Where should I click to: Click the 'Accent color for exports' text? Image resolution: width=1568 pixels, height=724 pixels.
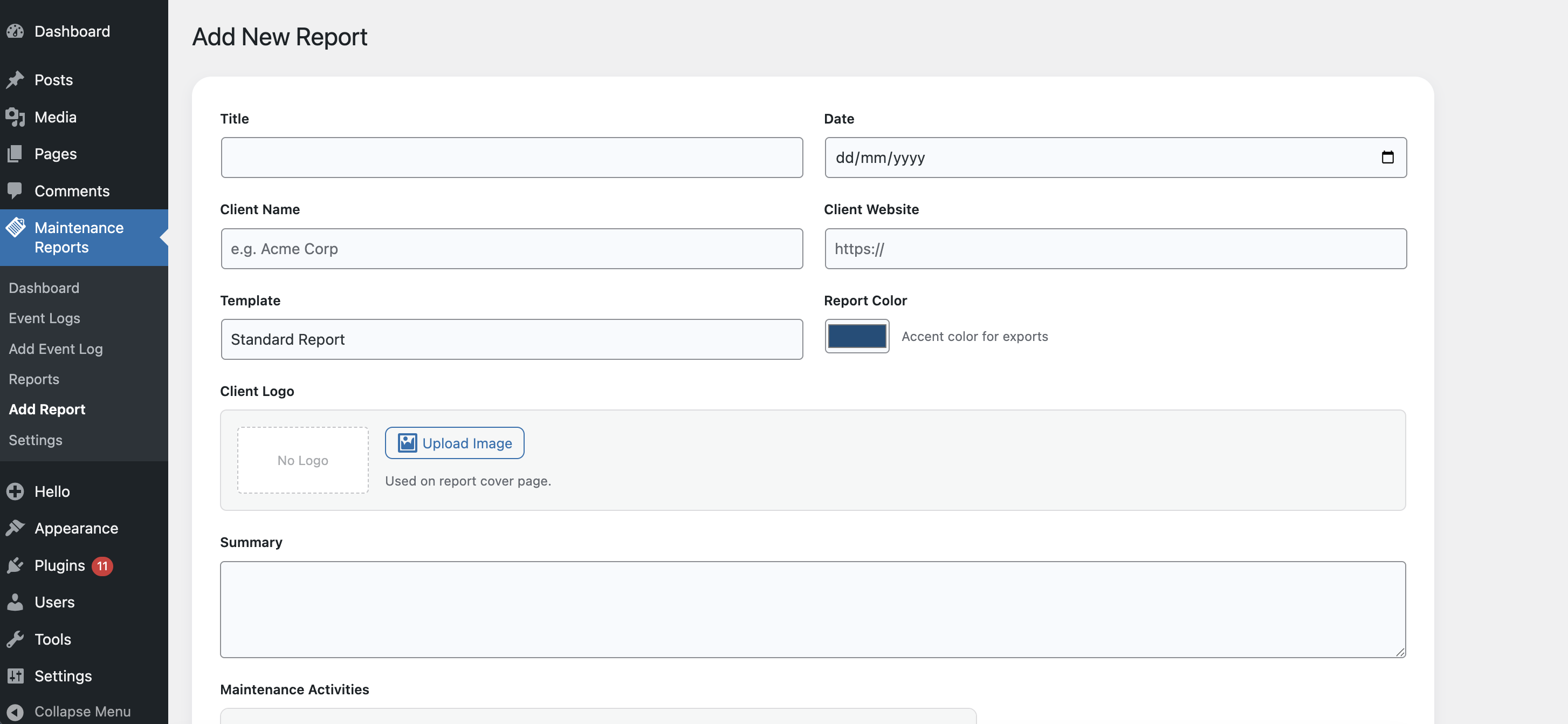coord(974,336)
